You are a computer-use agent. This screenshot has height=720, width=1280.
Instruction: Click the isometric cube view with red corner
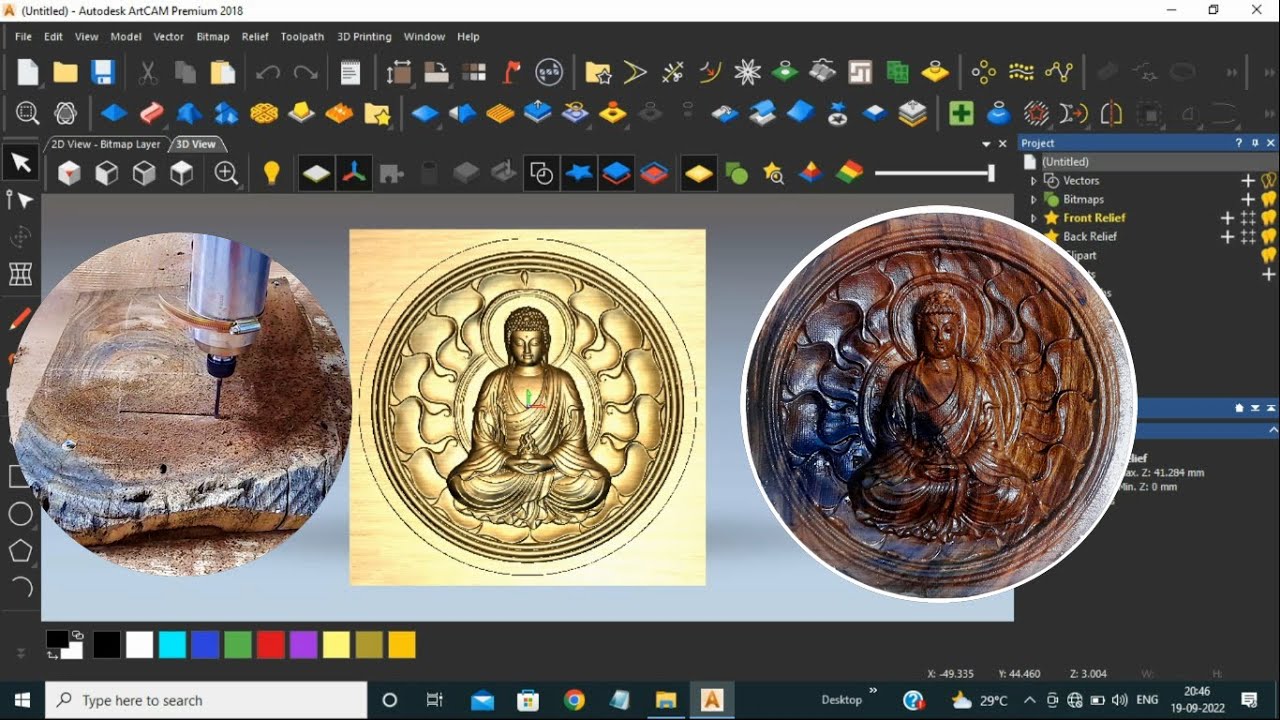pos(69,173)
